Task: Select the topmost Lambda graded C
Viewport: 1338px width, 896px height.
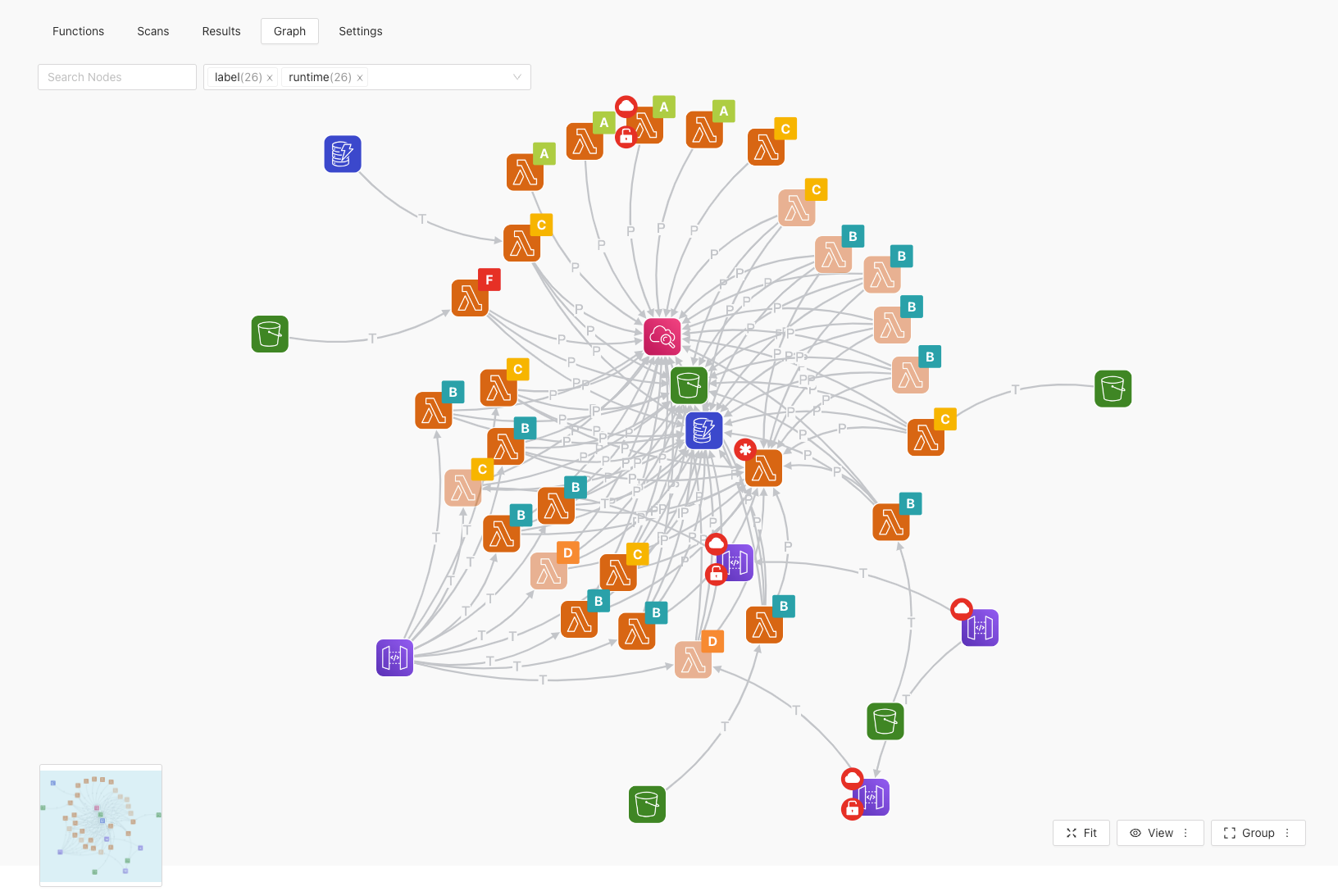Action: (x=766, y=148)
